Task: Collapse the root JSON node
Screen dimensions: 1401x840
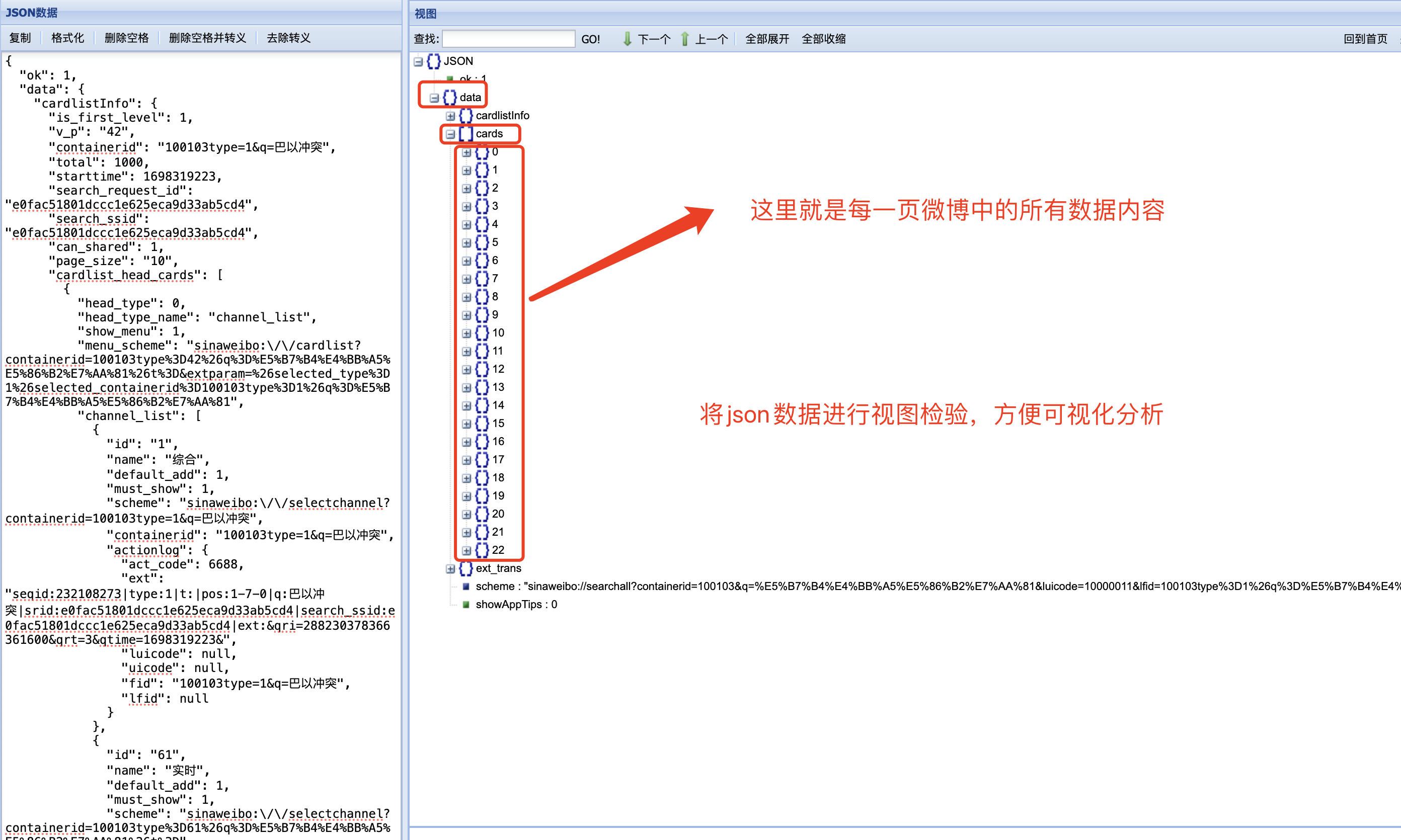Action: click(x=419, y=62)
